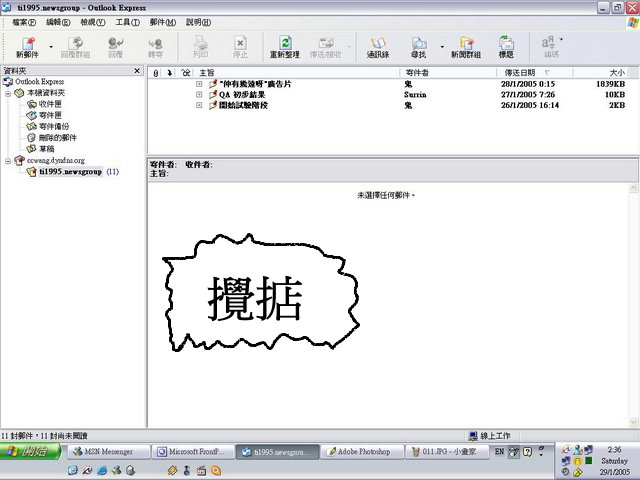Switch to Adobe Photoshop in taskbar

(x=364, y=452)
